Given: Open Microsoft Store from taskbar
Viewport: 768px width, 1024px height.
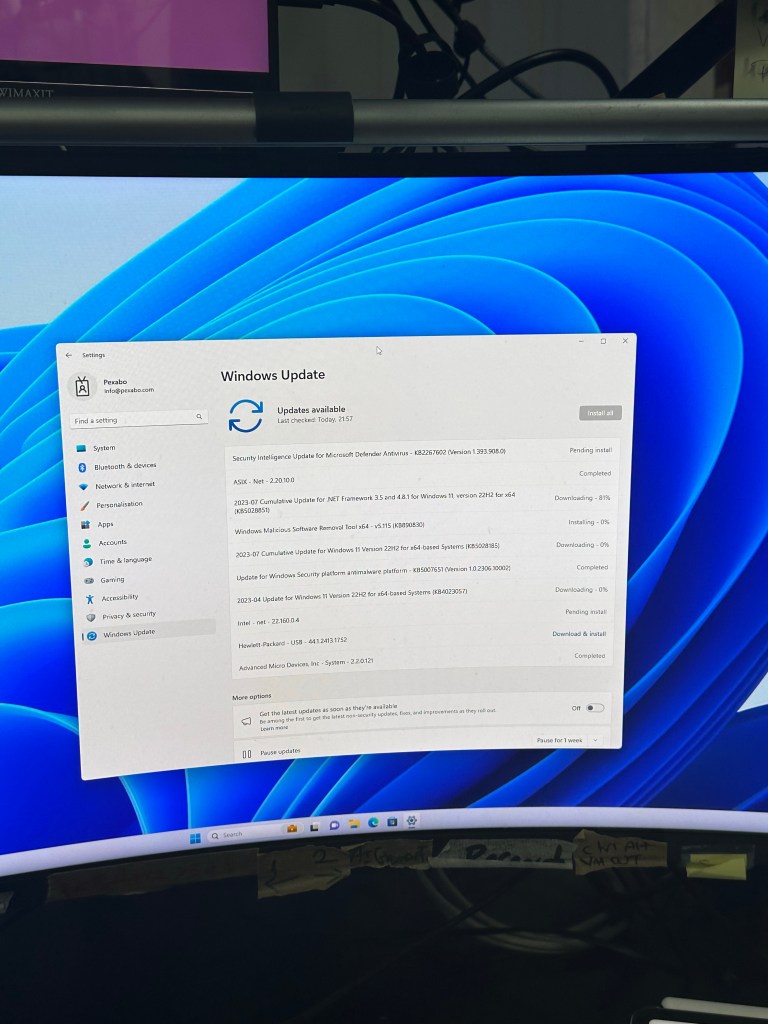Looking at the screenshot, I should click(x=392, y=822).
